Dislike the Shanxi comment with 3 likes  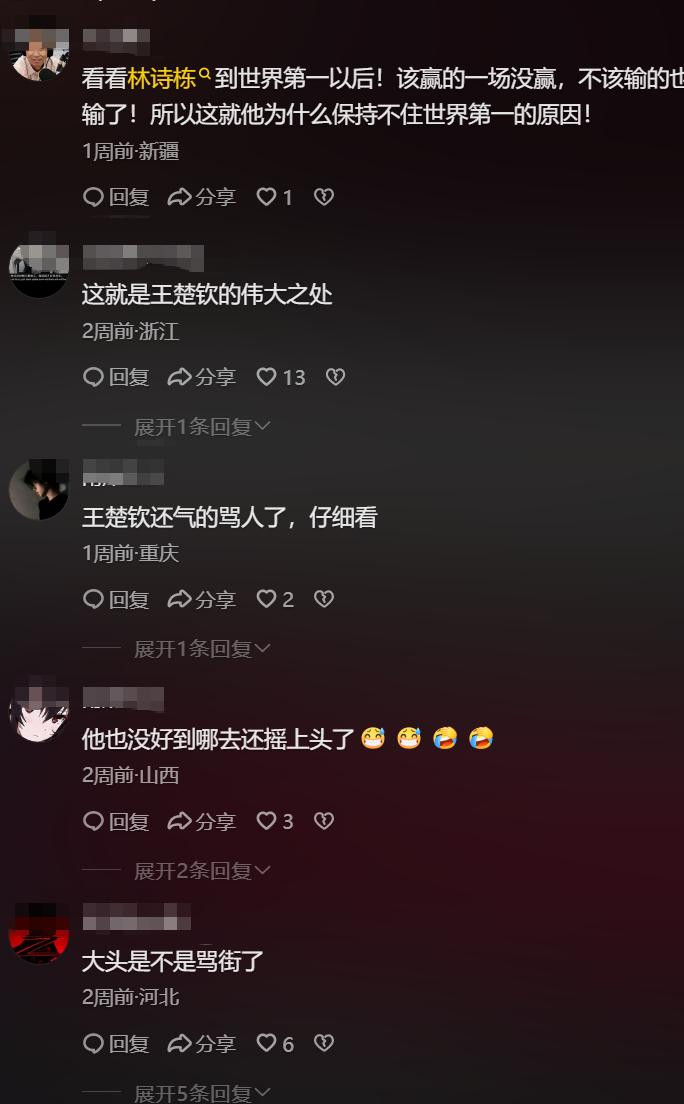(x=324, y=821)
